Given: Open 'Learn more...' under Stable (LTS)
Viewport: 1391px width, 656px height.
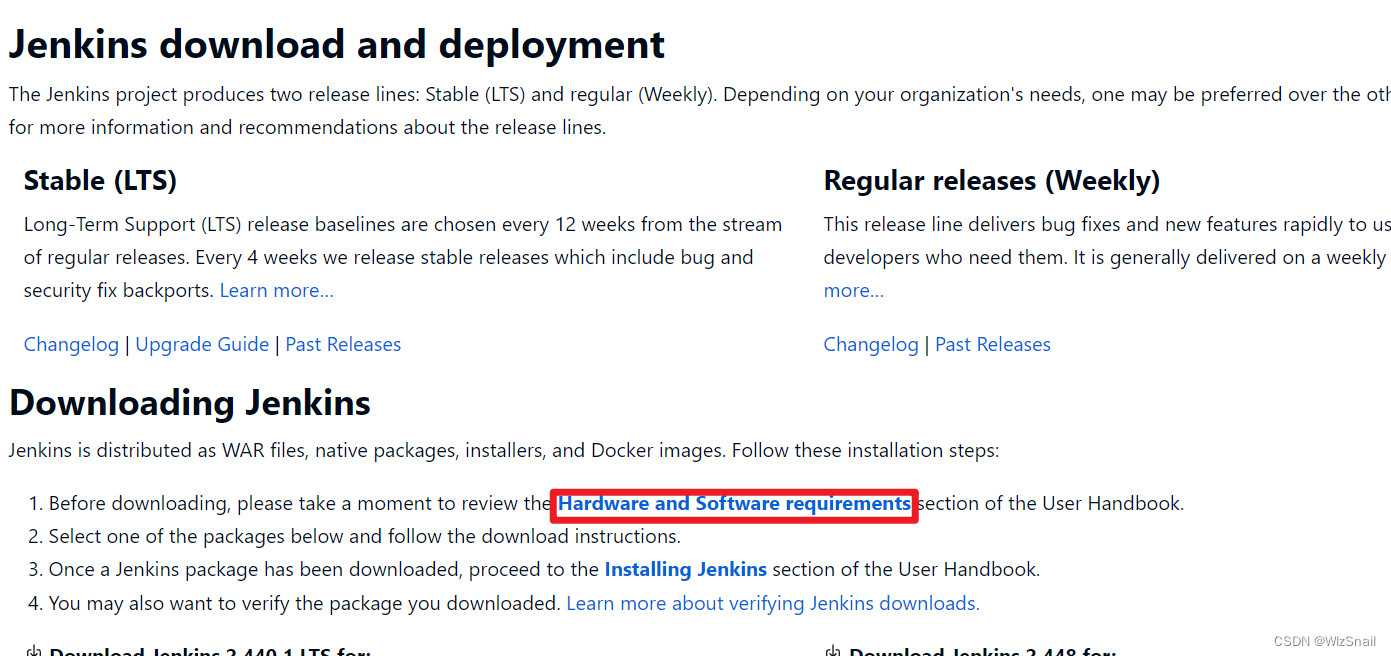Looking at the screenshot, I should pyautogui.click(x=277, y=290).
